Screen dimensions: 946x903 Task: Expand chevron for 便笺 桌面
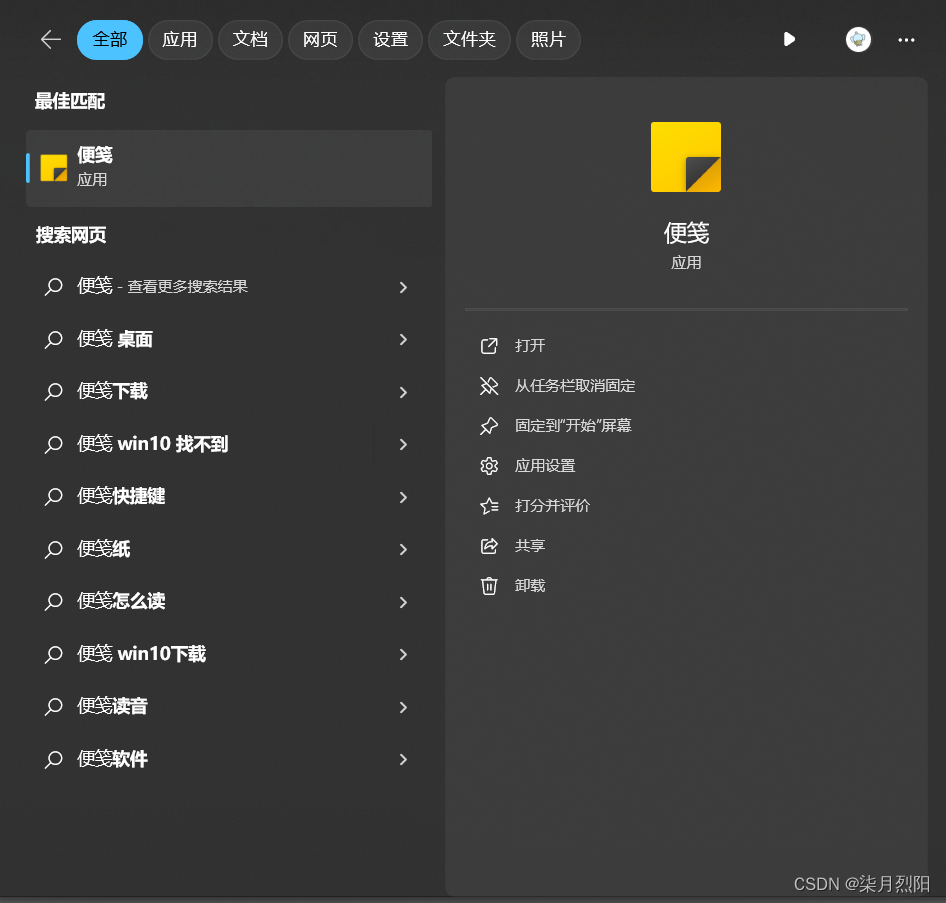pyautogui.click(x=403, y=340)
